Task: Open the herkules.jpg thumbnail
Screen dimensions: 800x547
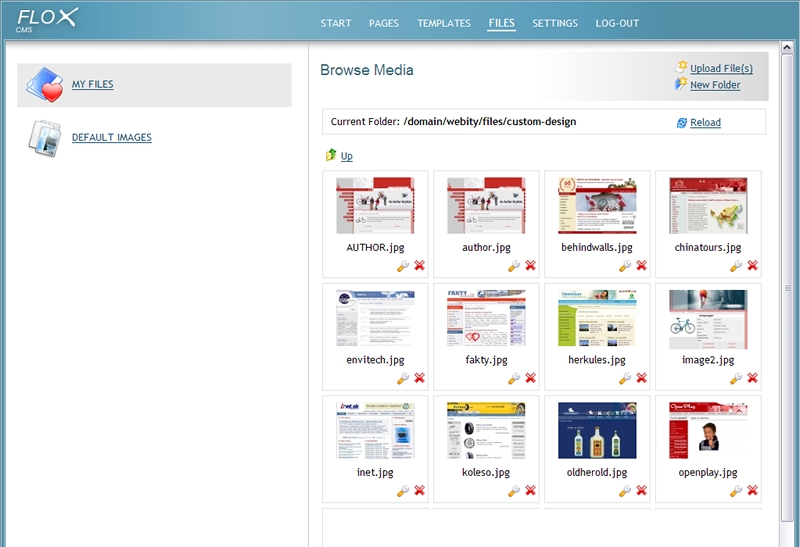Action: (x=597, y=318)
